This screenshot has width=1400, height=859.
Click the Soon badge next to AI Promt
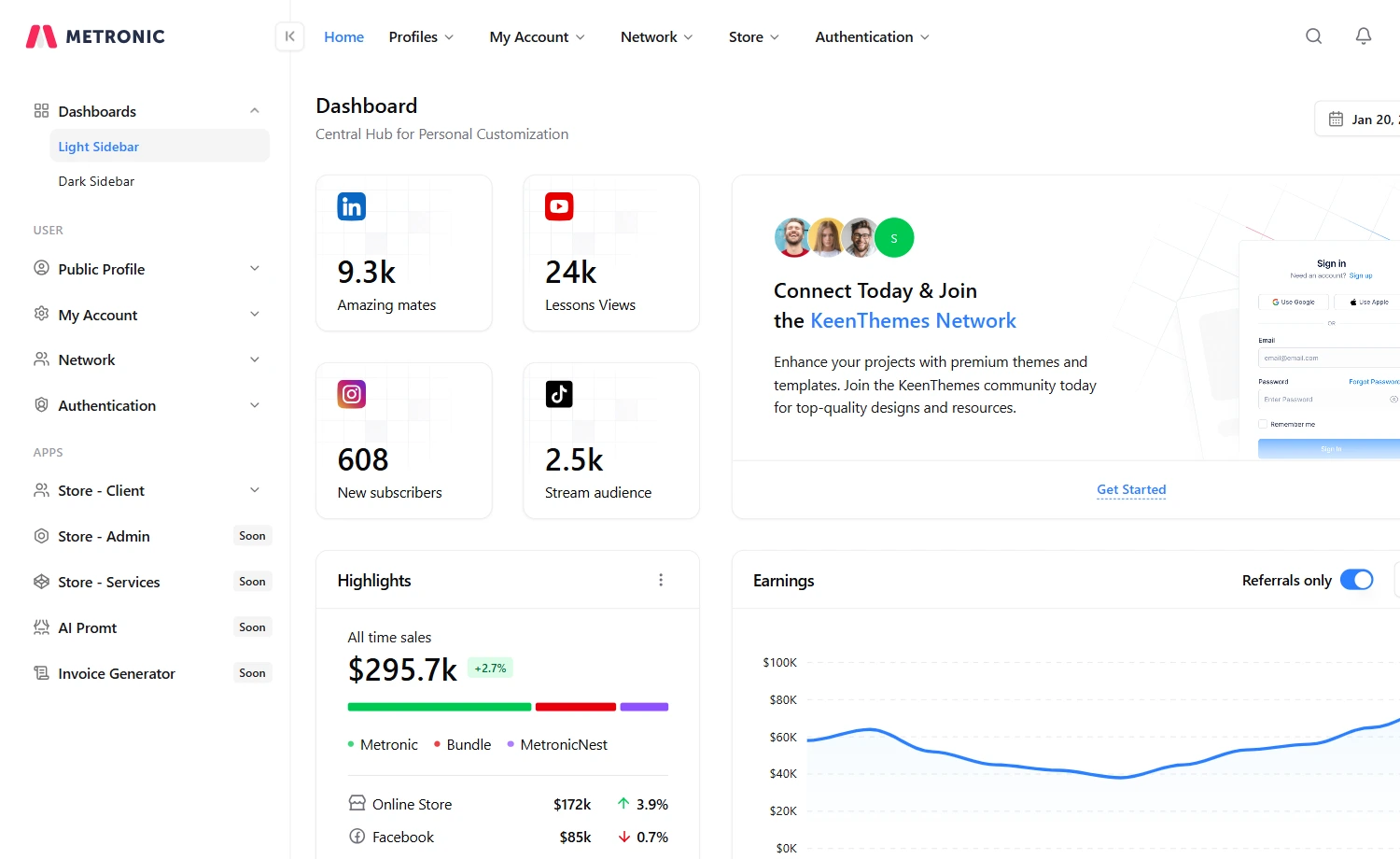click(252, 627)
